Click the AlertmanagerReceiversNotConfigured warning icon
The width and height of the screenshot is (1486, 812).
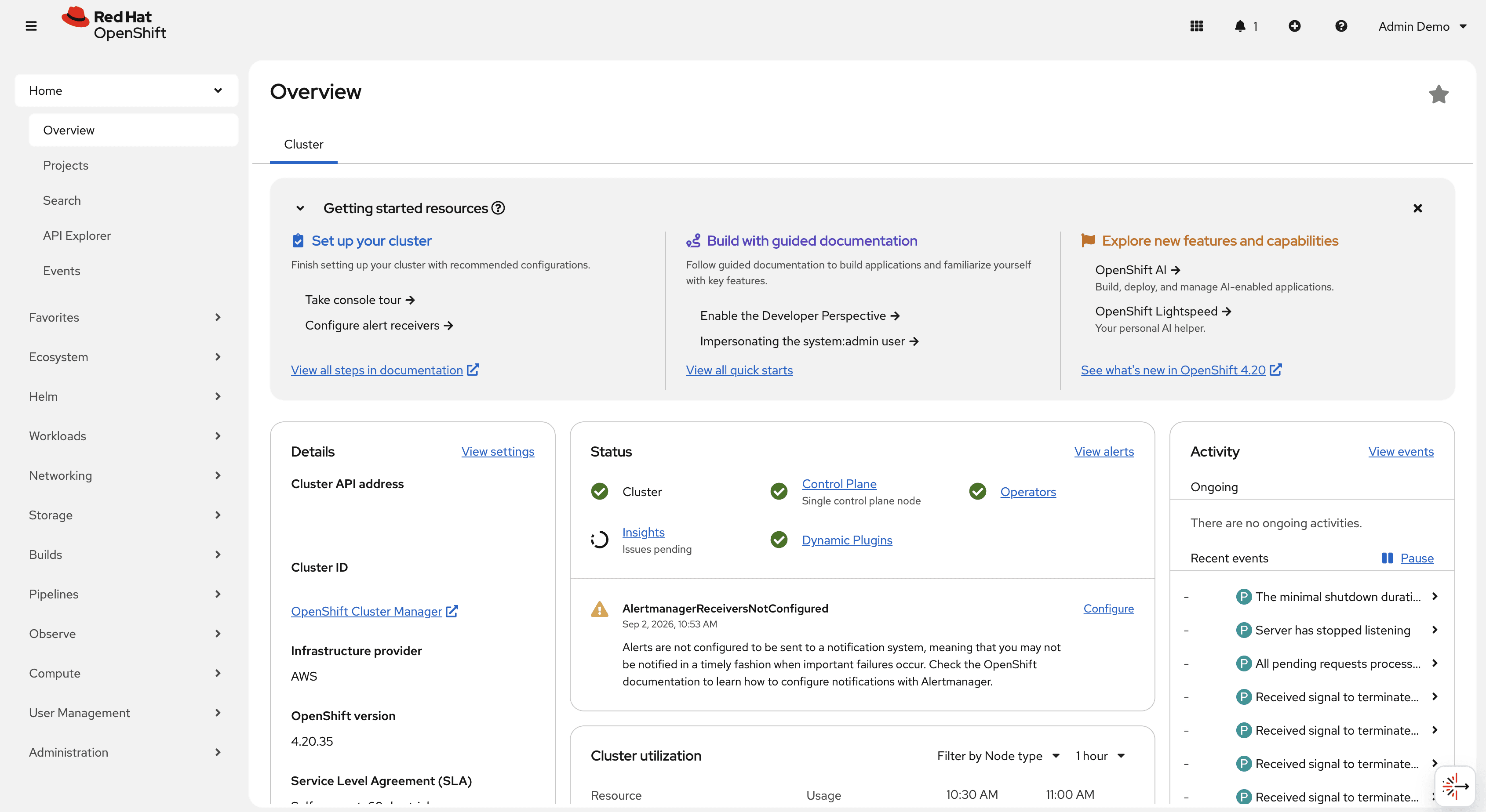click(599, 609)
